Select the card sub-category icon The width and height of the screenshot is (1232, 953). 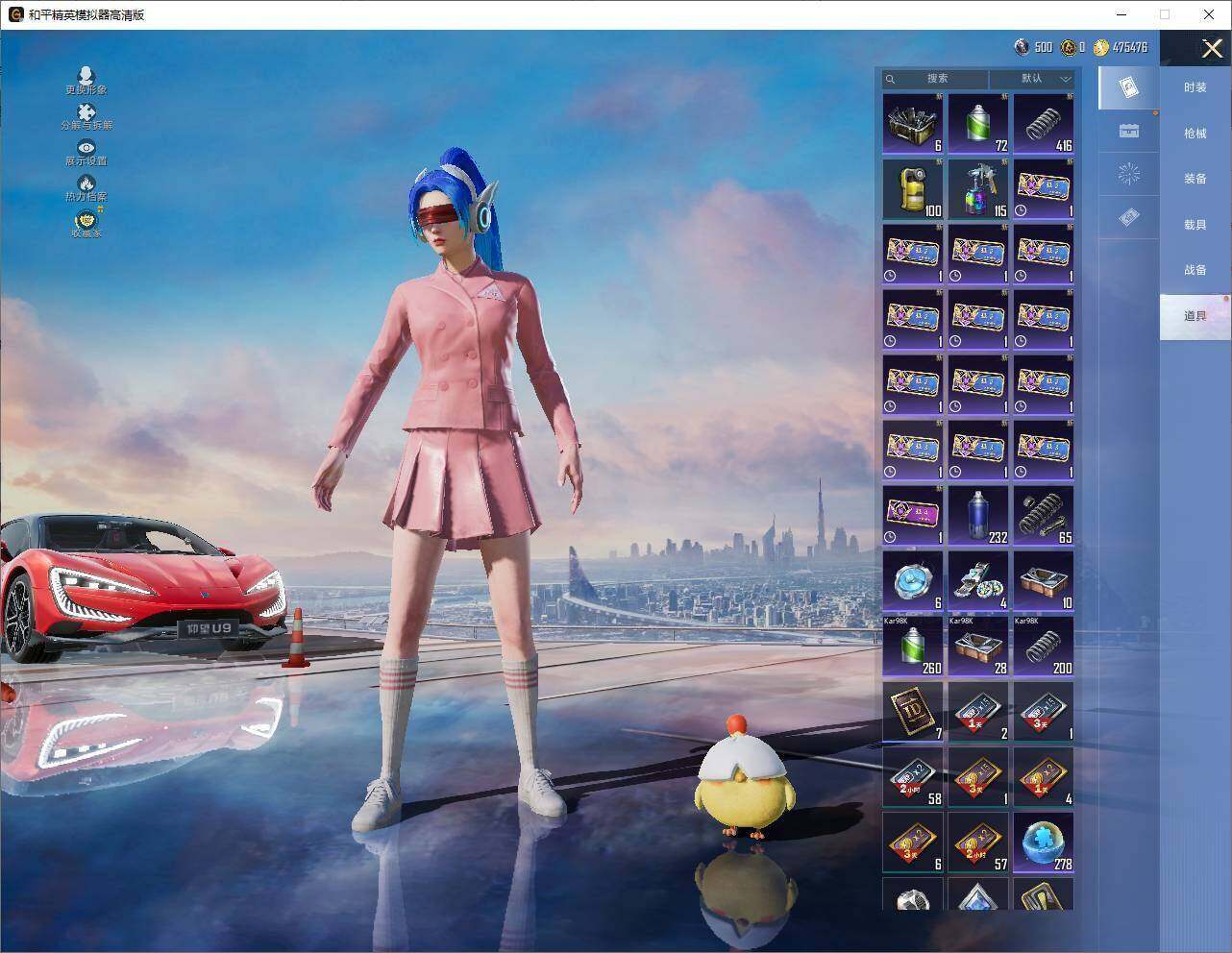coord(1129,88)
